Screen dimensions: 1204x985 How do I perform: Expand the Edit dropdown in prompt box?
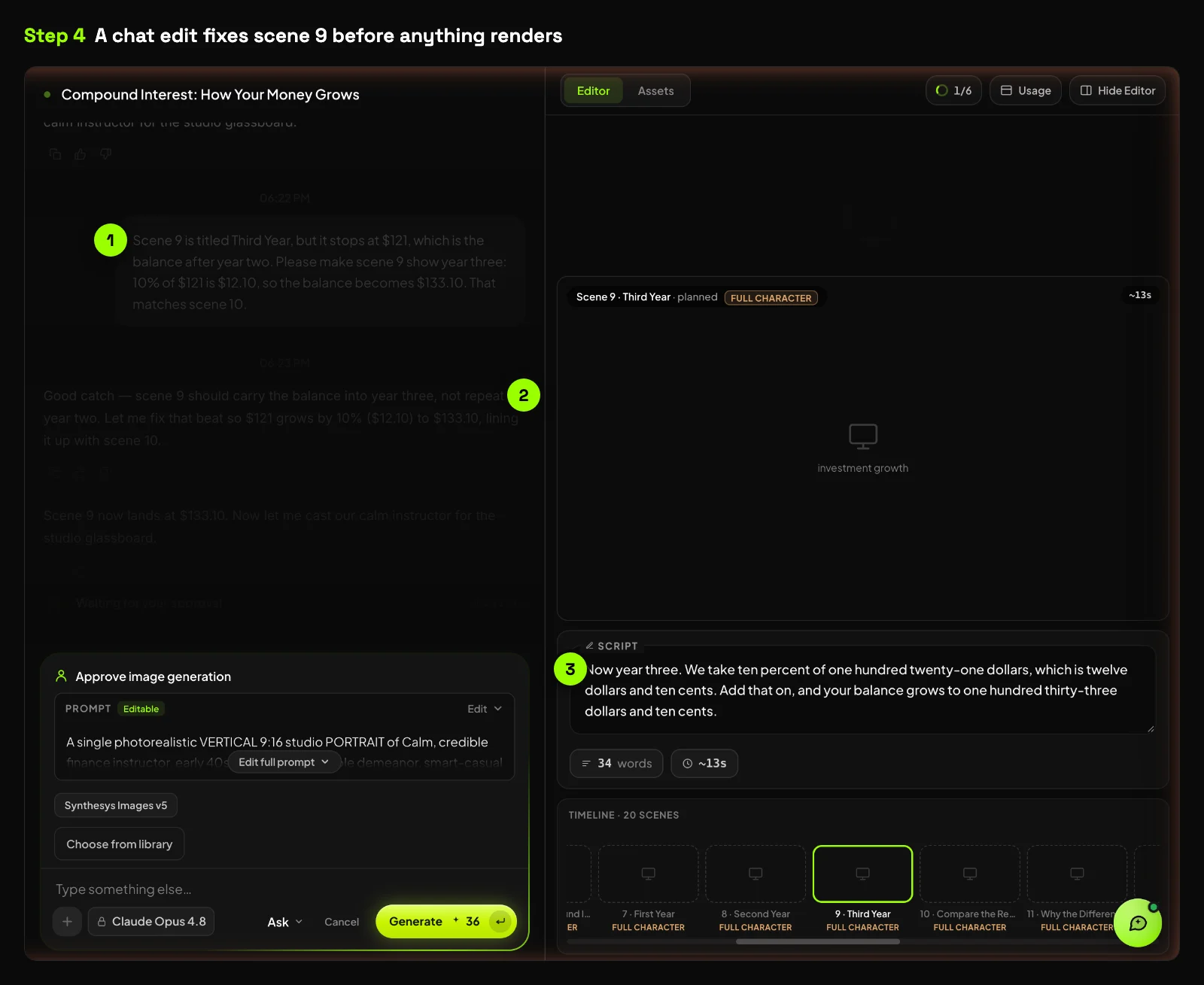484,709
